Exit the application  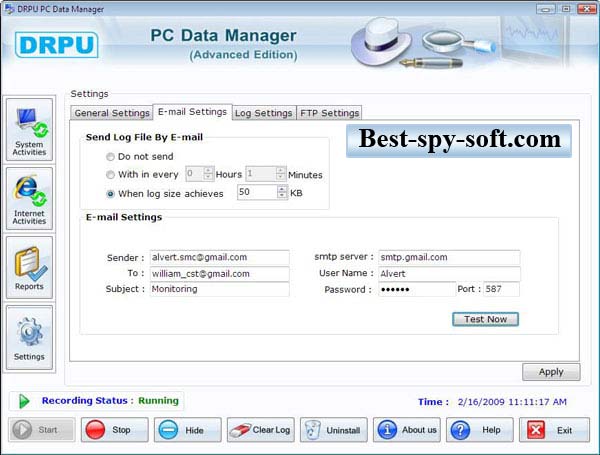tap(554, 430)
